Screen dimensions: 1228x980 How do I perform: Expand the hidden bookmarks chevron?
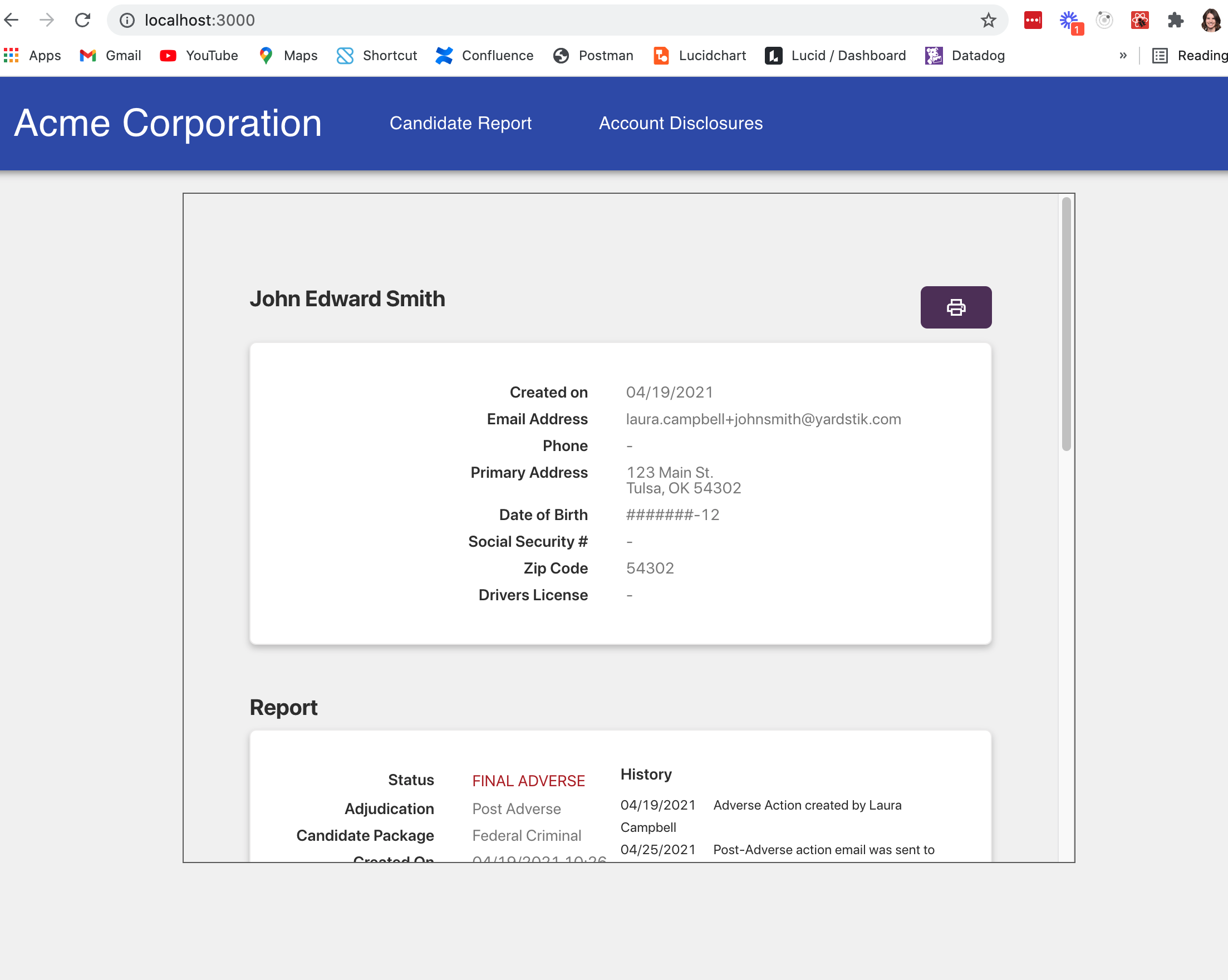1123,55
